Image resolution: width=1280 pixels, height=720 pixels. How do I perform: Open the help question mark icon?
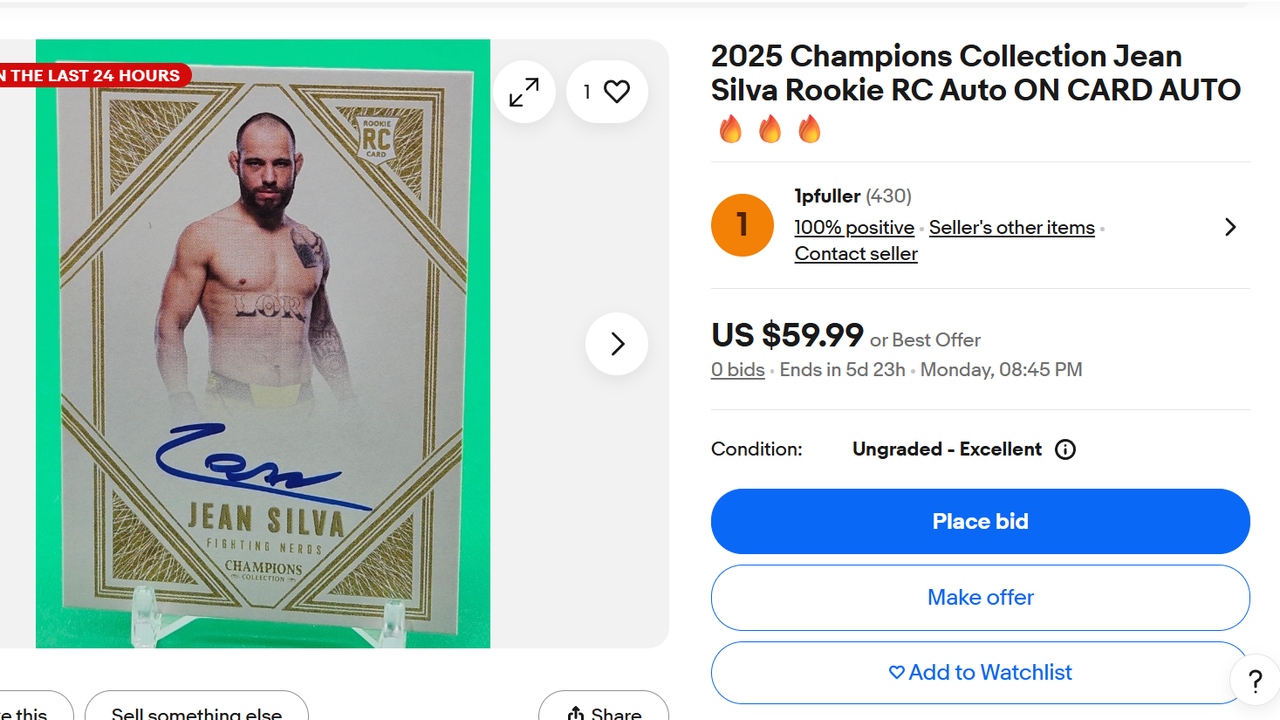1254,682
